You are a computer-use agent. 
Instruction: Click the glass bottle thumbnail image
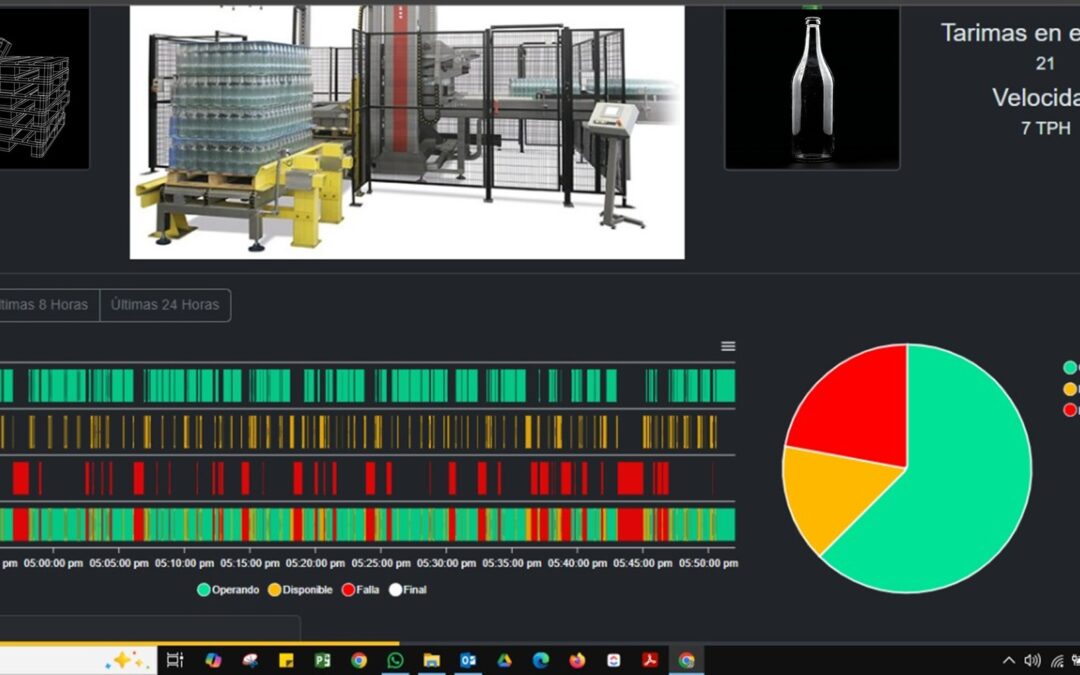(x=810, y=85)
